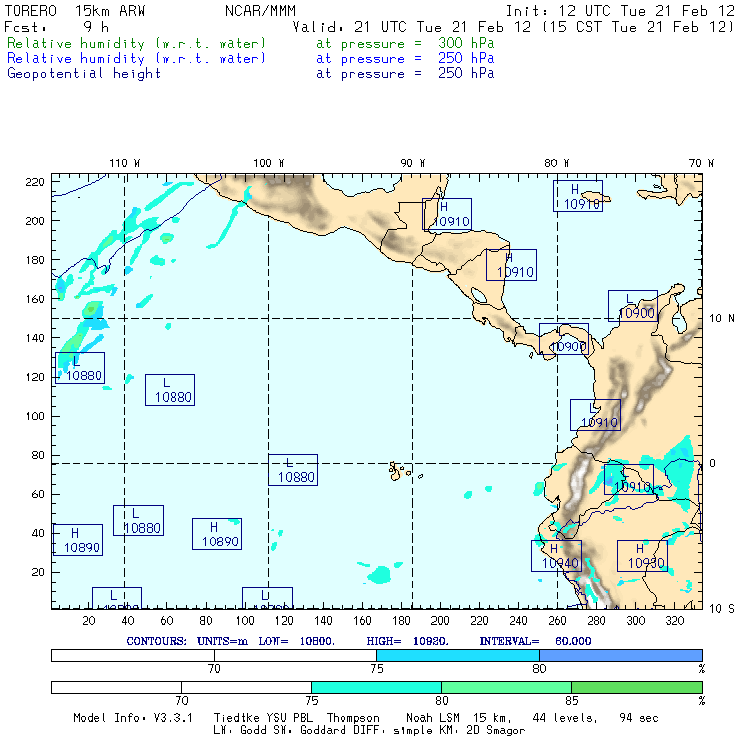Screen dimensions: 740x740
Task: Click the "Tiedtke YSU PBL" model text
Action: (263, 718)
